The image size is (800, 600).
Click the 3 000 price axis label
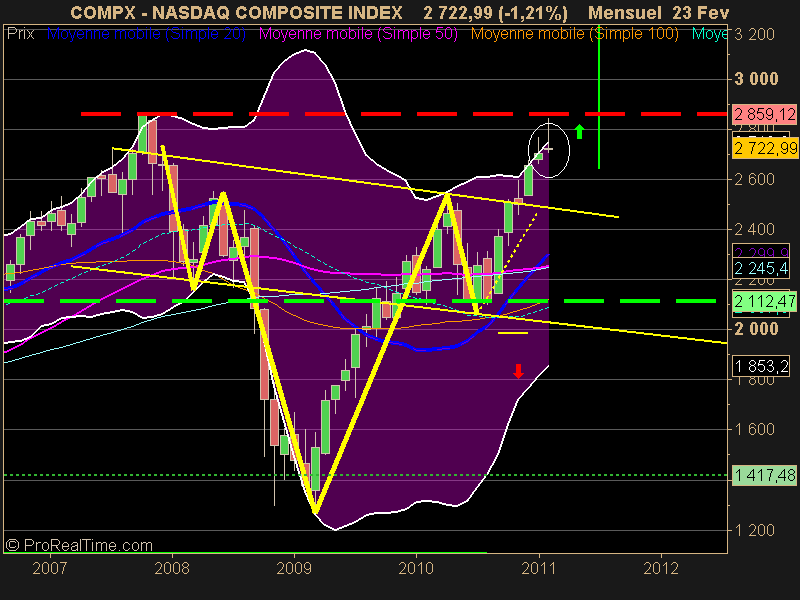click(x=757, y=79)
